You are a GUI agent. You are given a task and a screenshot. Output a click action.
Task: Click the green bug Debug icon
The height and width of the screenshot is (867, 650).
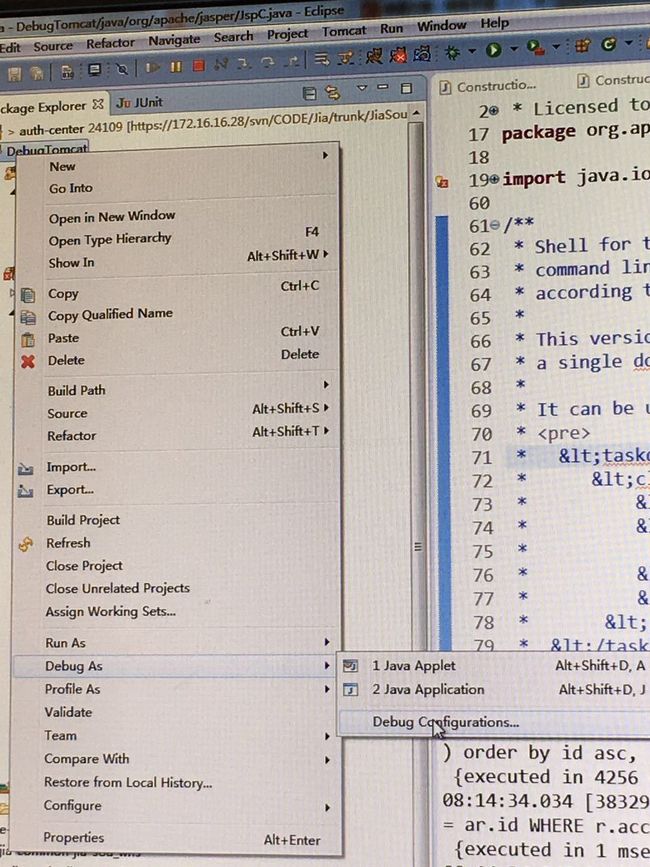click(453, 52)
